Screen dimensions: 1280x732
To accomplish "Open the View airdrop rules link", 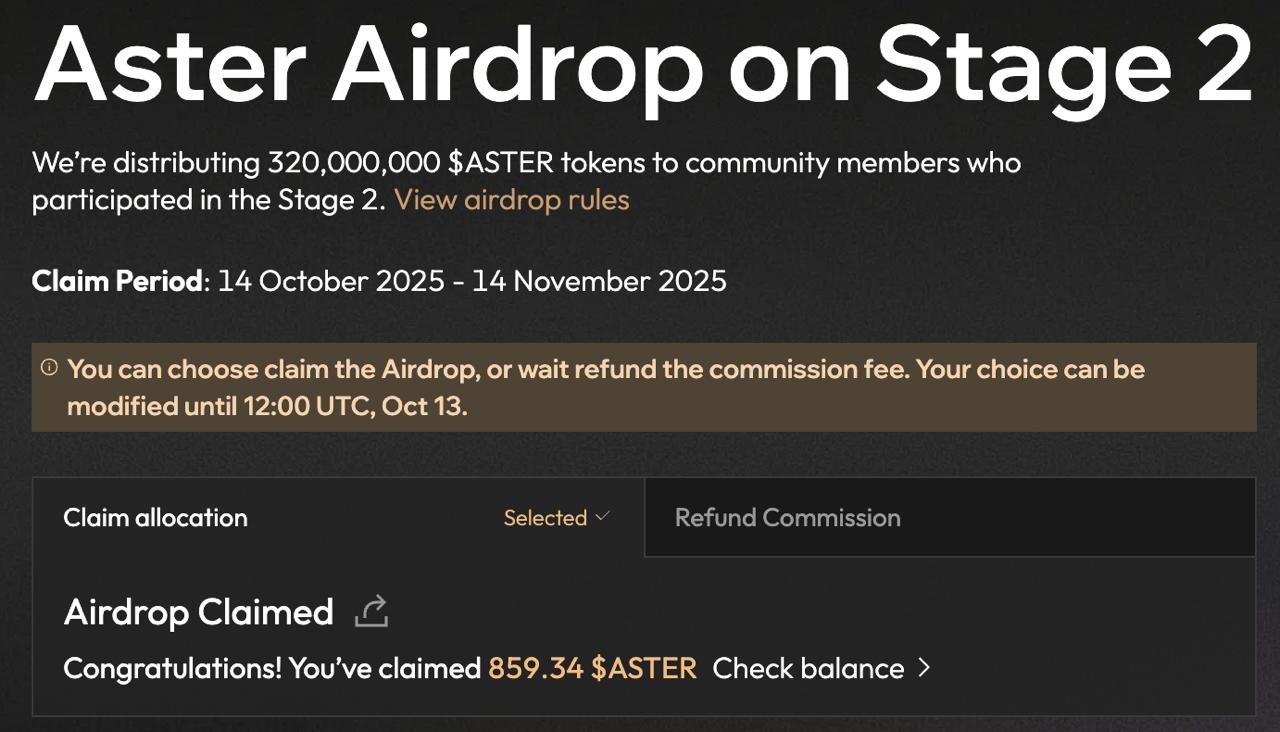I will (x=512, y=199).
